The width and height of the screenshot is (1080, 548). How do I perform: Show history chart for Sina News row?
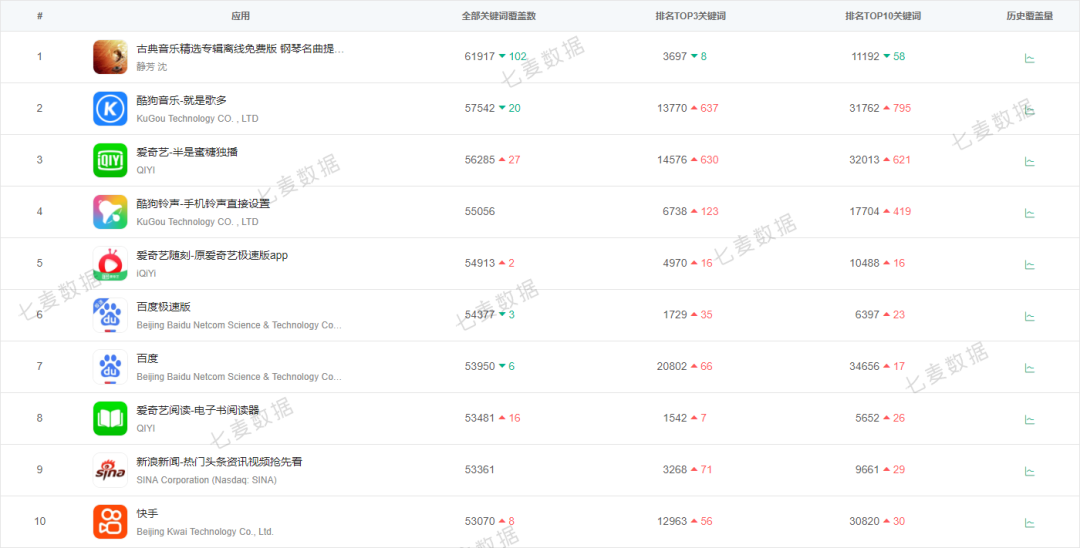[1030, 472]
